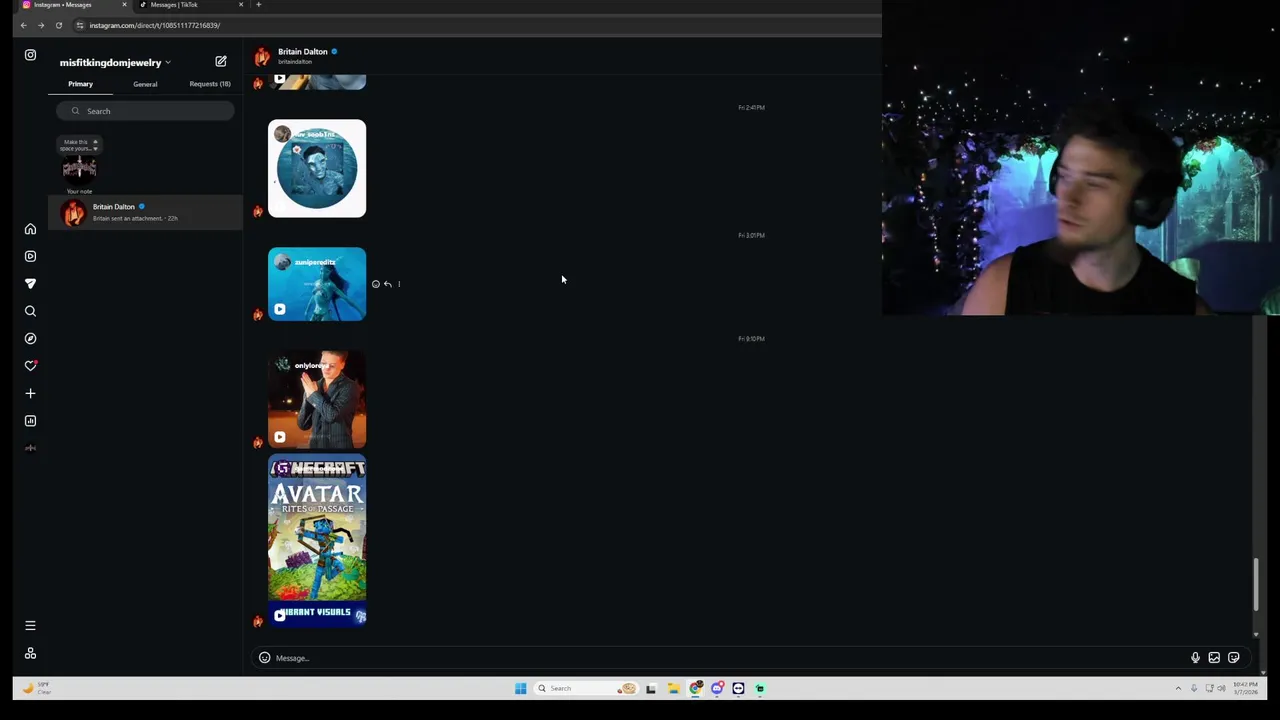The width and height of the screenshot is (1280, 720).
Task: Click the browser address bar URL
Action: coord(154,25)
